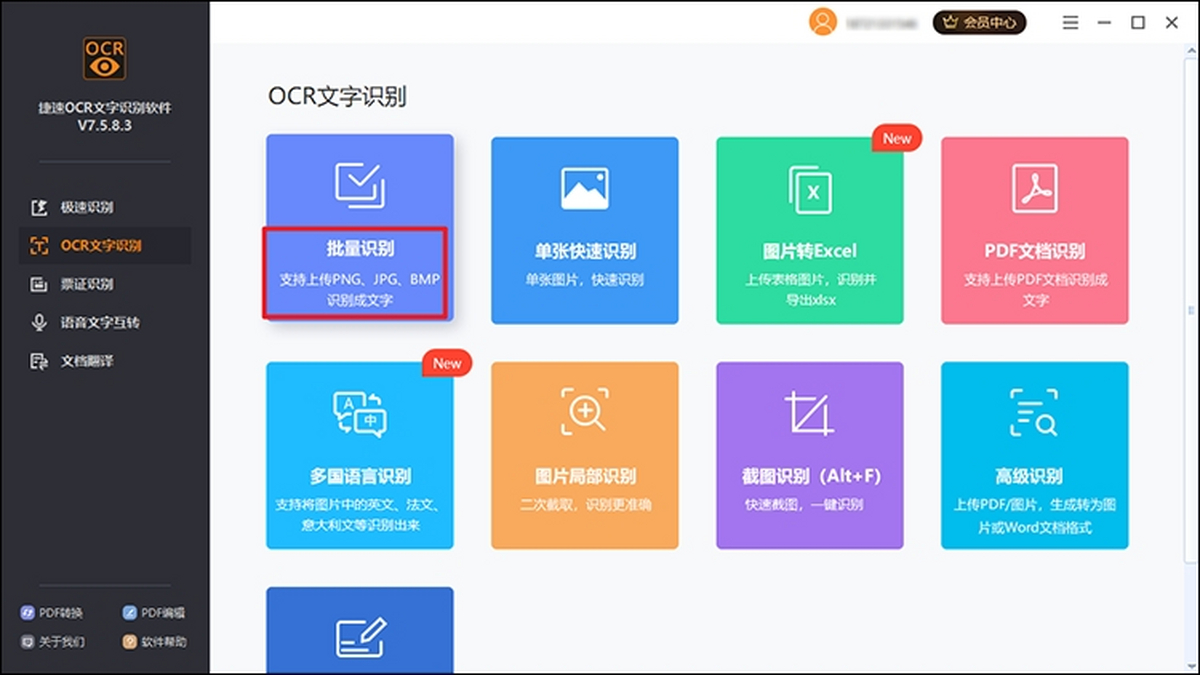The image size is (1200, 675).
Task: Click the picture icon of 单张快速识别
Action: pyautogui.click(x=584, y=188)
